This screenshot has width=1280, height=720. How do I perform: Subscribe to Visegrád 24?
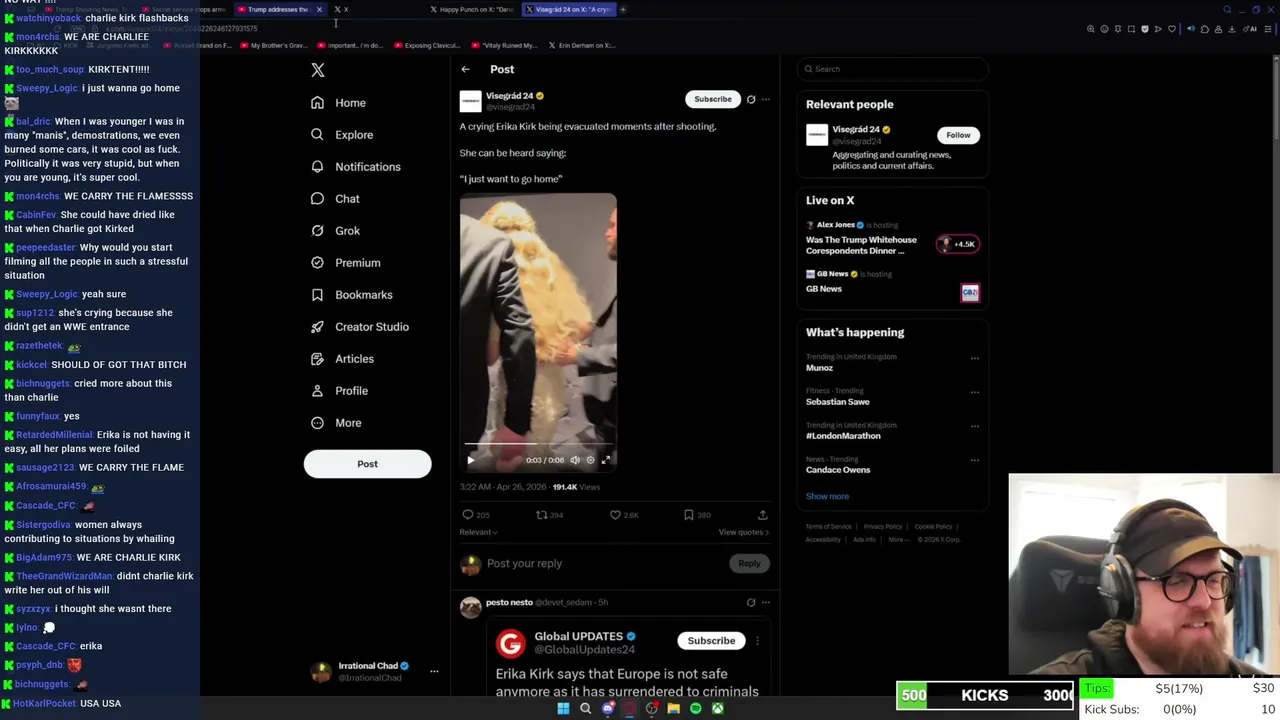click(713, 99)
